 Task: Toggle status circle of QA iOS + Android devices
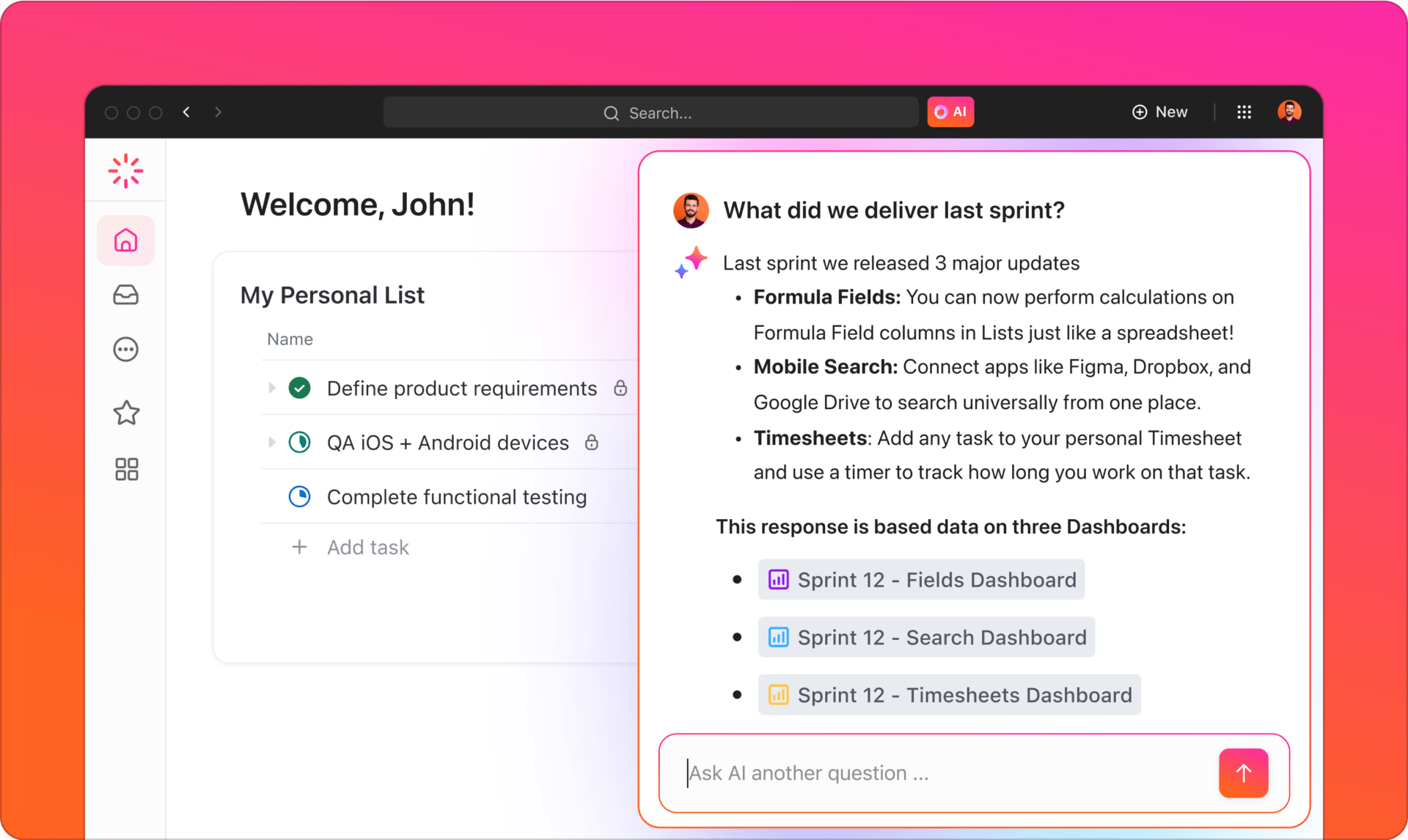tap(299, 442)
